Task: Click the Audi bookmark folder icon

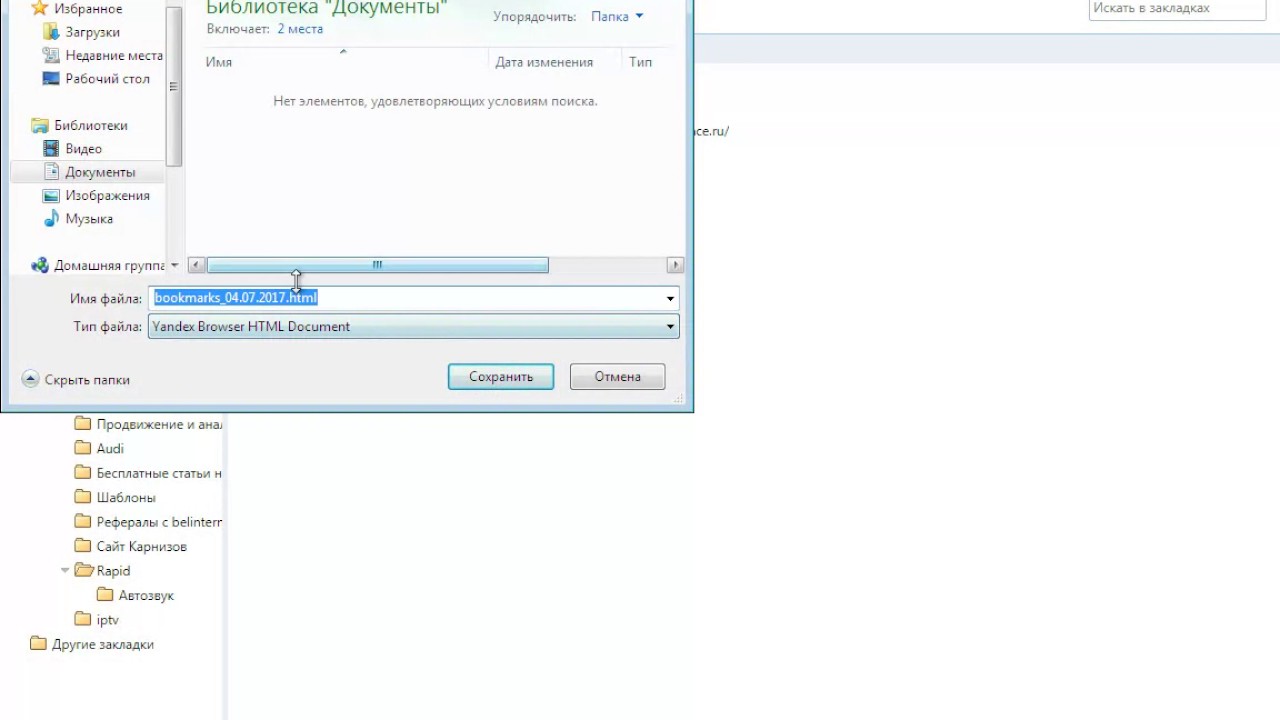Action: [x=83, y=448]
